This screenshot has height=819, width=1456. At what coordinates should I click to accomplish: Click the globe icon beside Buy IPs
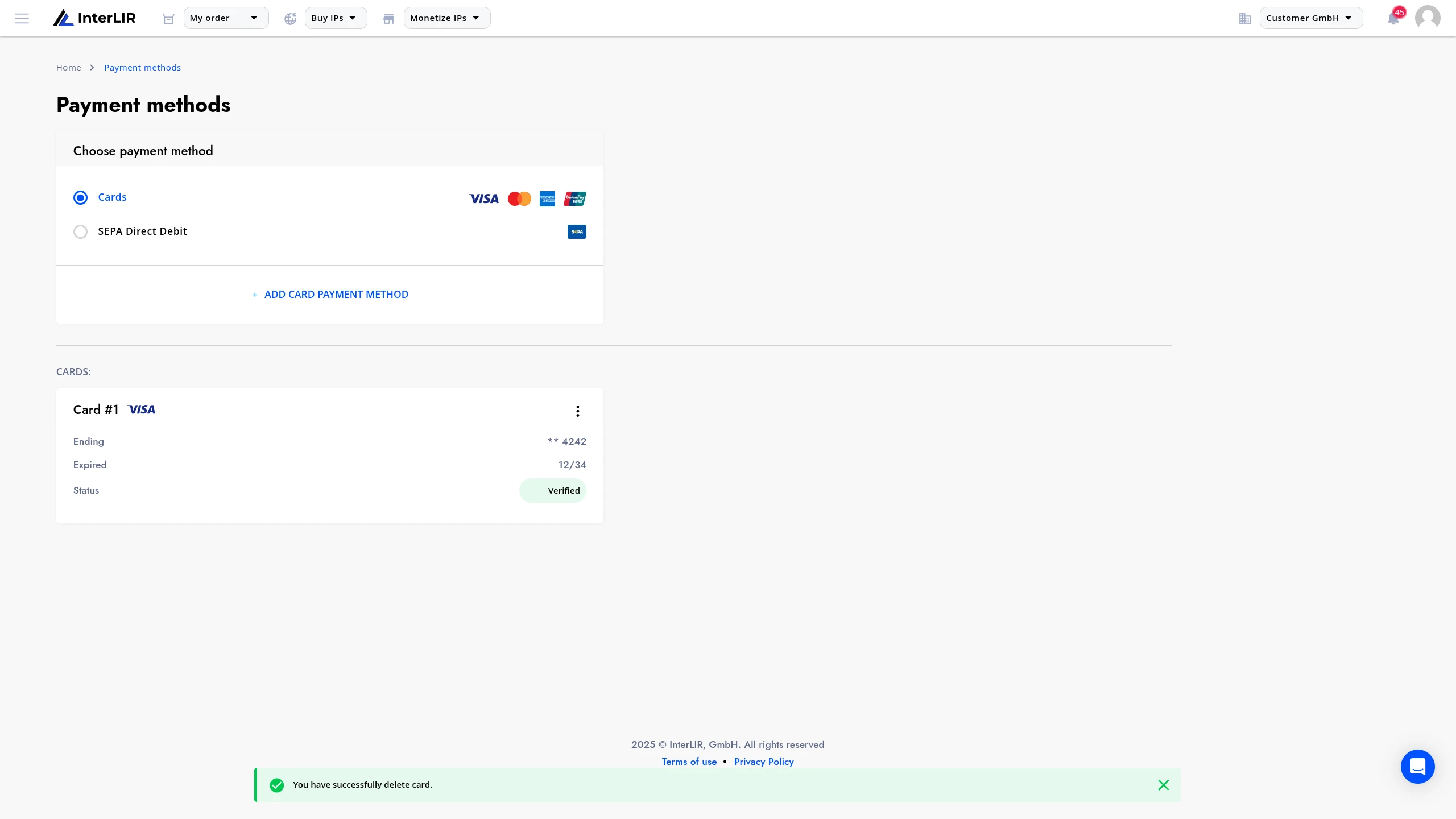click(x=291, y=19)
